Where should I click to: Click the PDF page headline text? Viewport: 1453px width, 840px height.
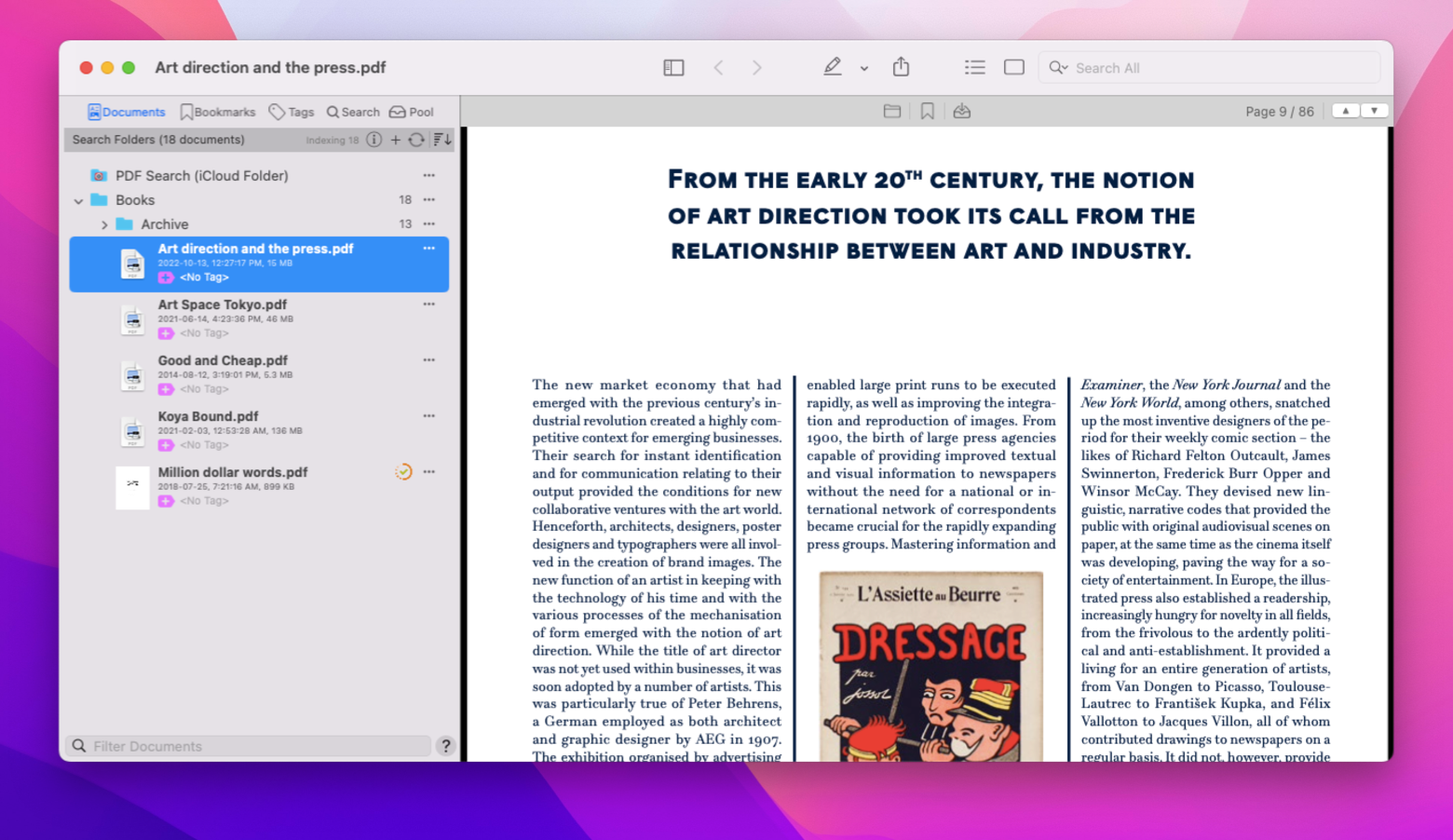click(x=930, y=215)
